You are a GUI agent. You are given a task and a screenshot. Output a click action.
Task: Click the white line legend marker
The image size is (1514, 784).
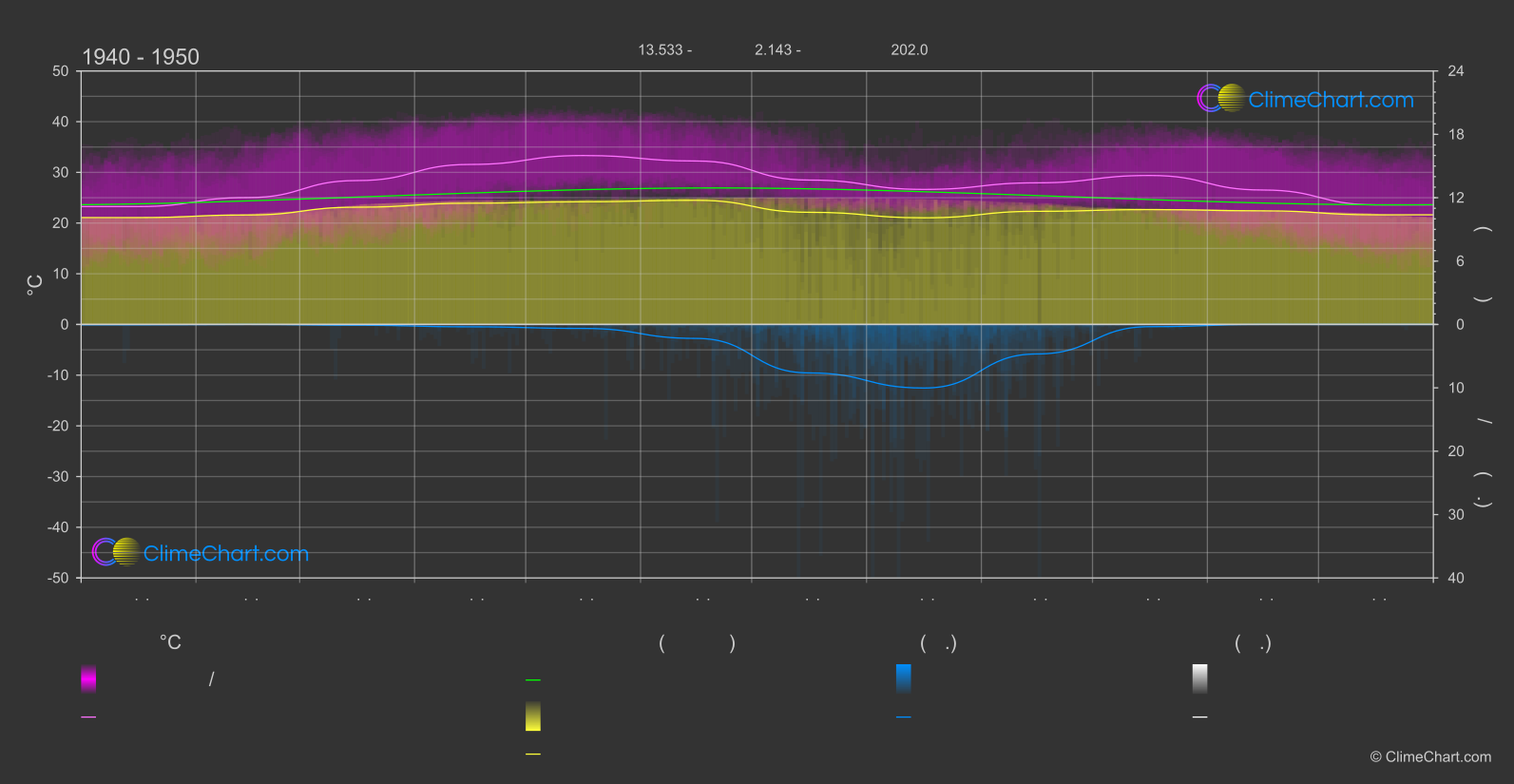pos(1200,717)
